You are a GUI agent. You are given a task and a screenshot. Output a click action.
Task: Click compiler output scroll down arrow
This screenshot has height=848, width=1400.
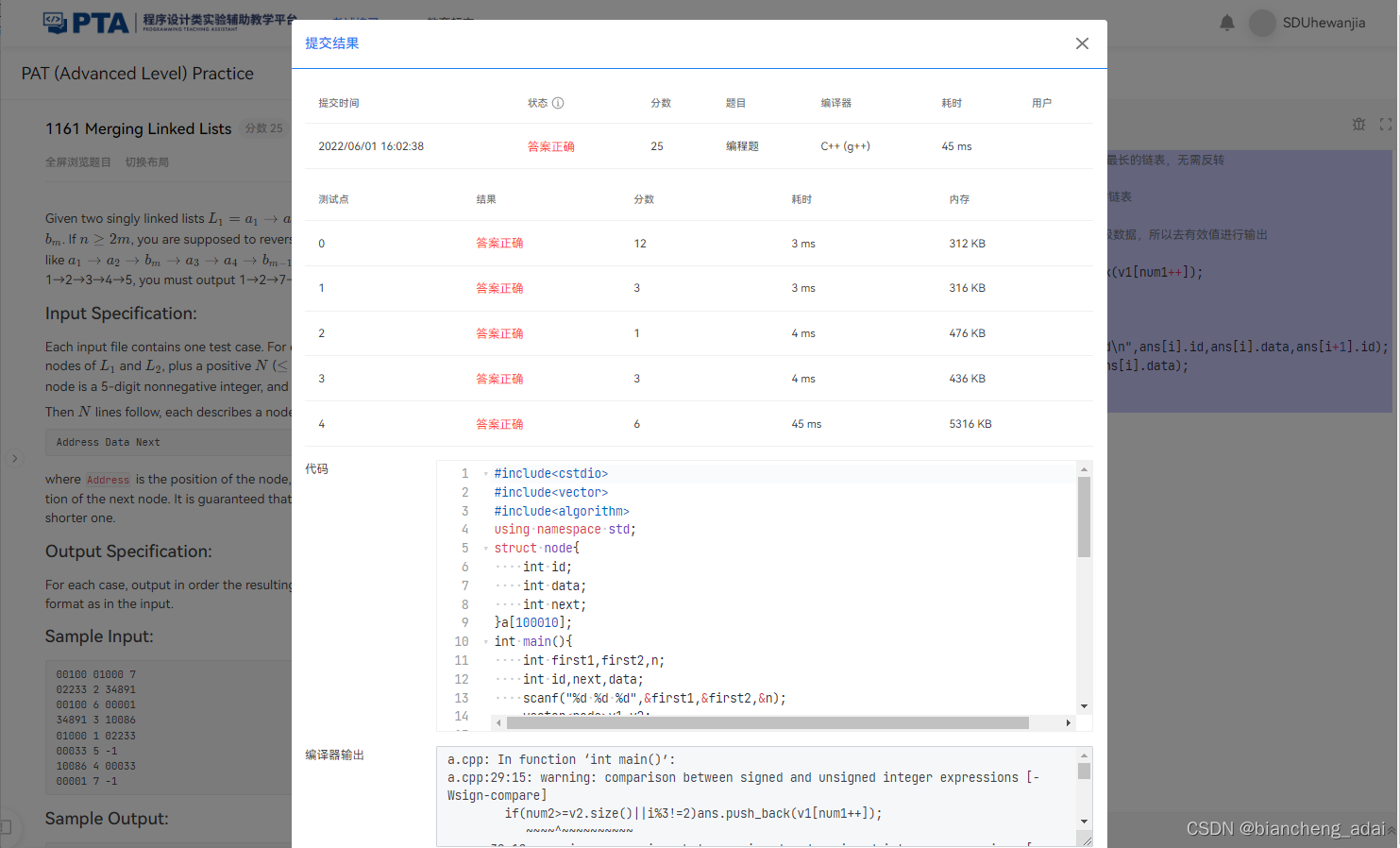(x=1084, y=822)
